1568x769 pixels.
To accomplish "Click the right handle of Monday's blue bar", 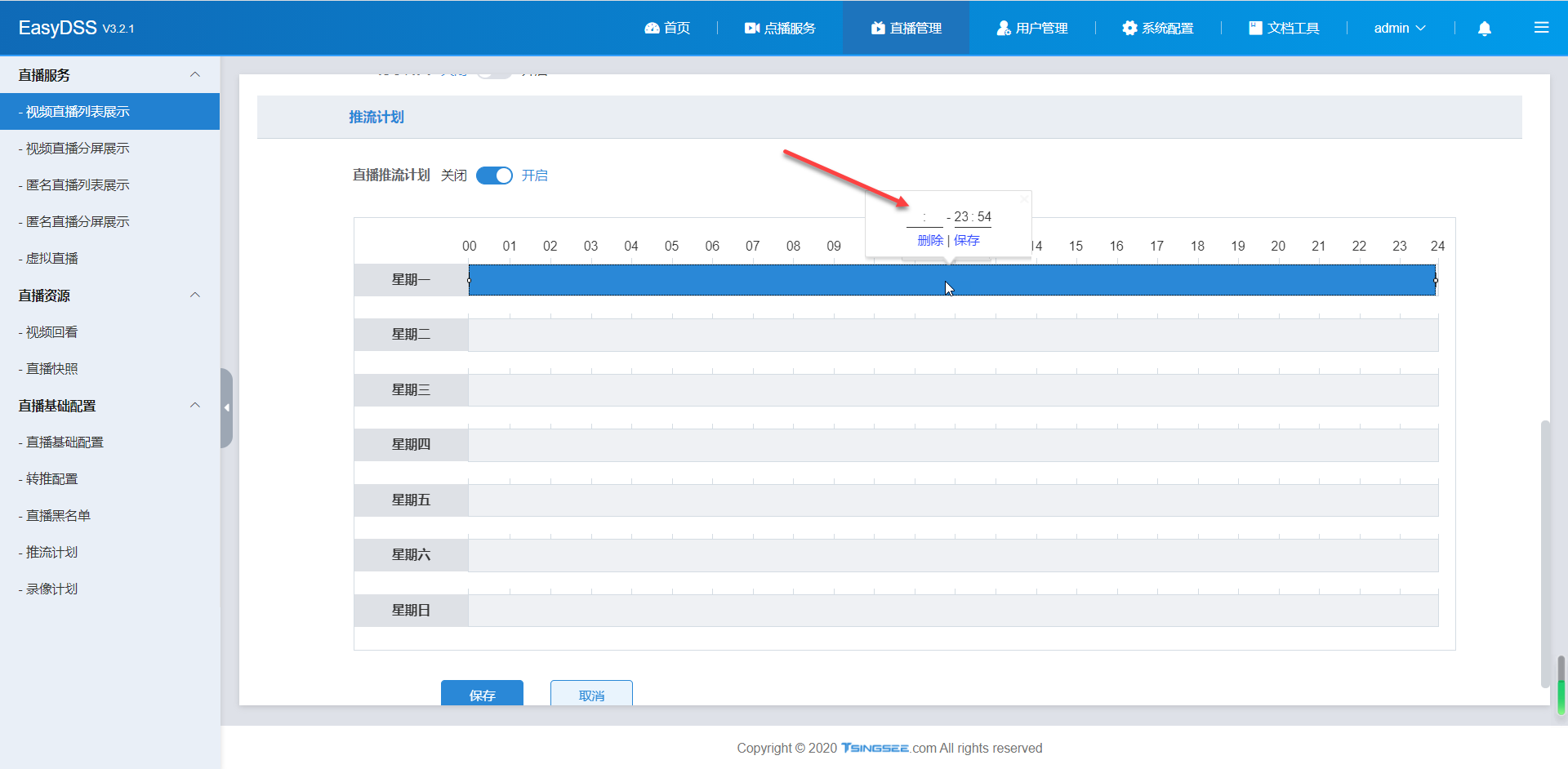I will coord(1436,280).
